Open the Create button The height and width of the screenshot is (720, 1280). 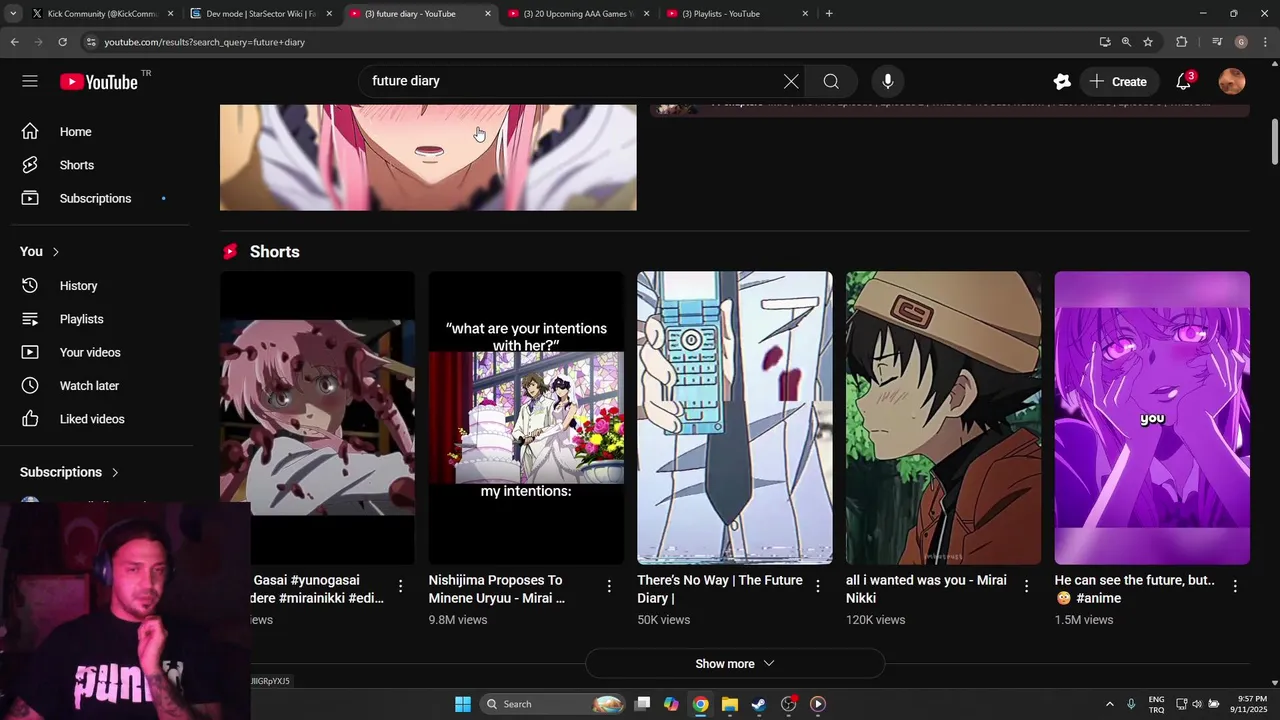[1118, 81]
